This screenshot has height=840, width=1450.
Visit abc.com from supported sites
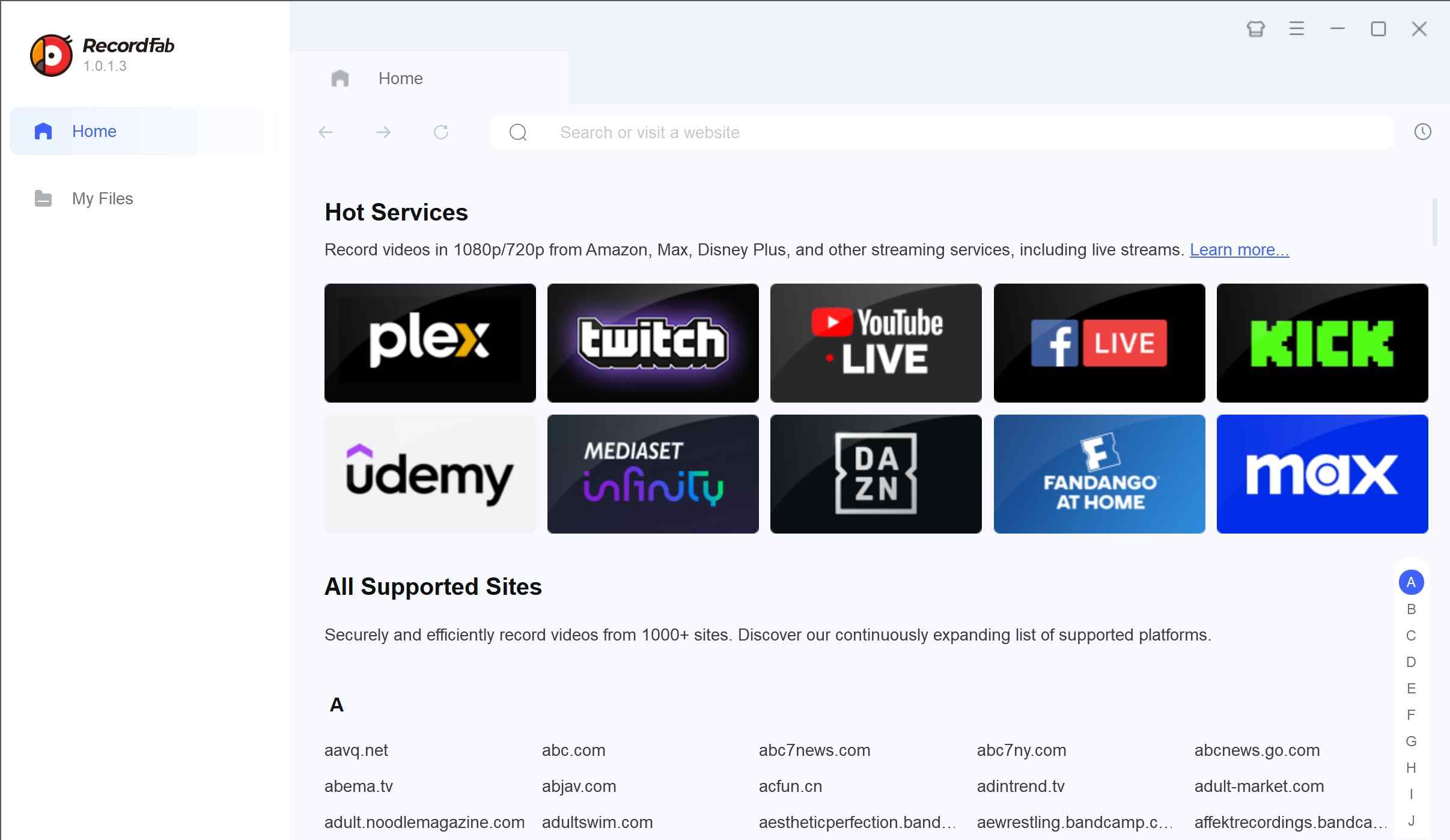[573, 750]
